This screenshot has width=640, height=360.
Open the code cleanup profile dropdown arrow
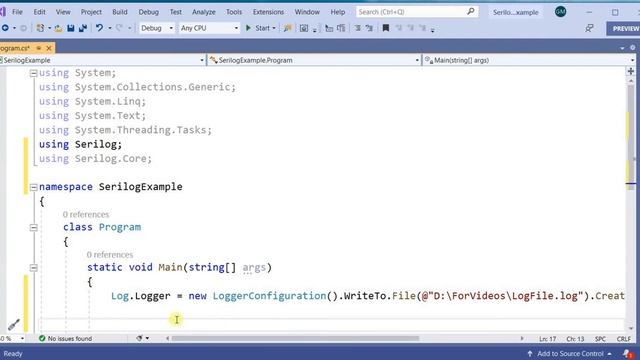[x=147, y=338]
